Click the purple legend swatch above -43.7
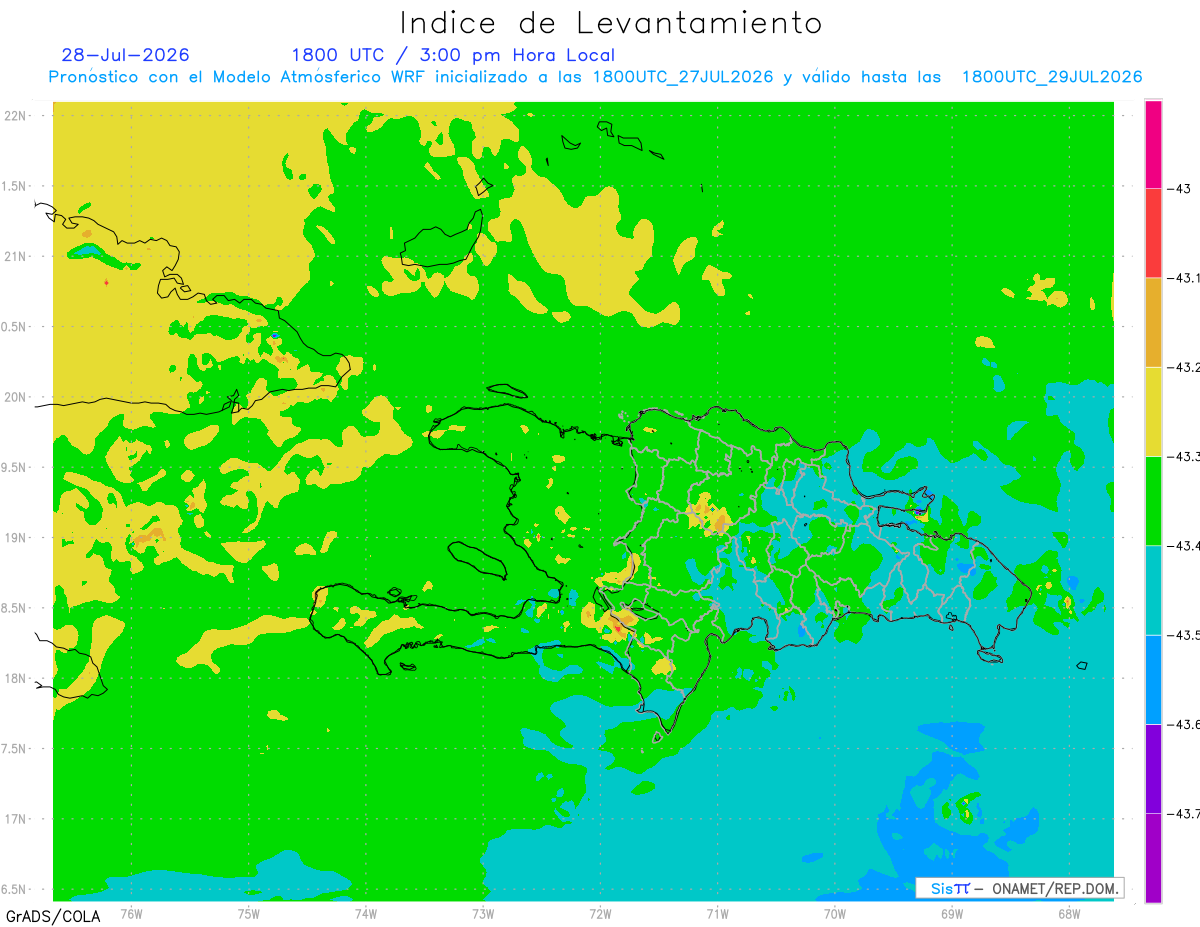The image size is (1200, 927). pos(1153,768)
